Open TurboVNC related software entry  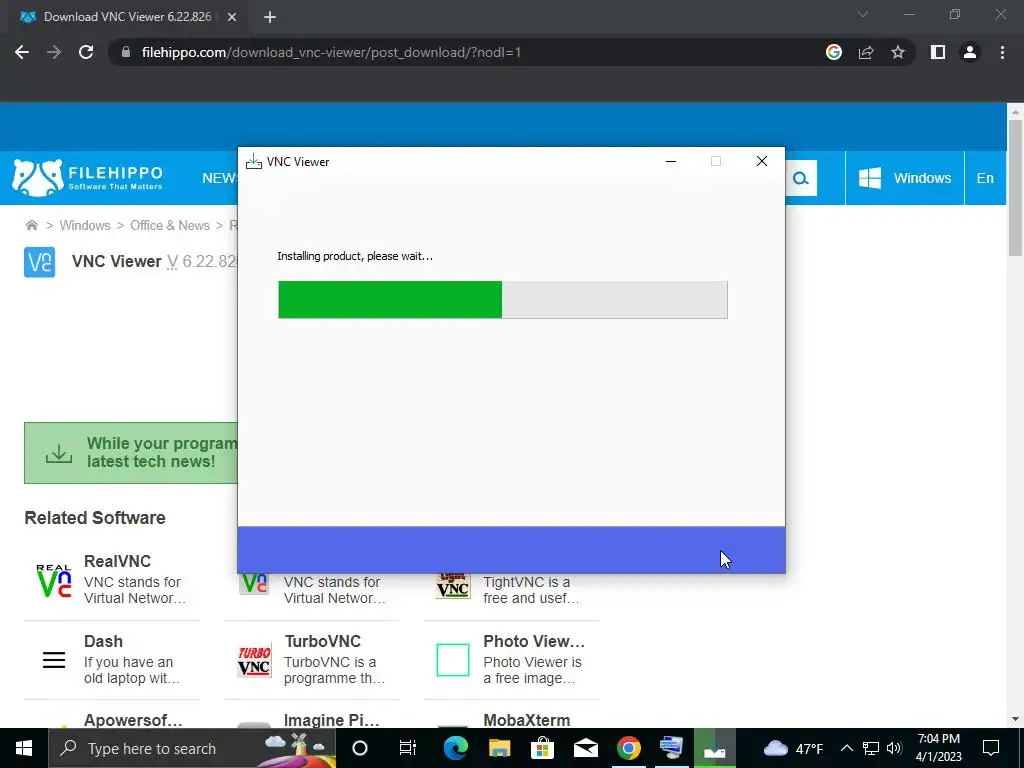tap(312, 660)
